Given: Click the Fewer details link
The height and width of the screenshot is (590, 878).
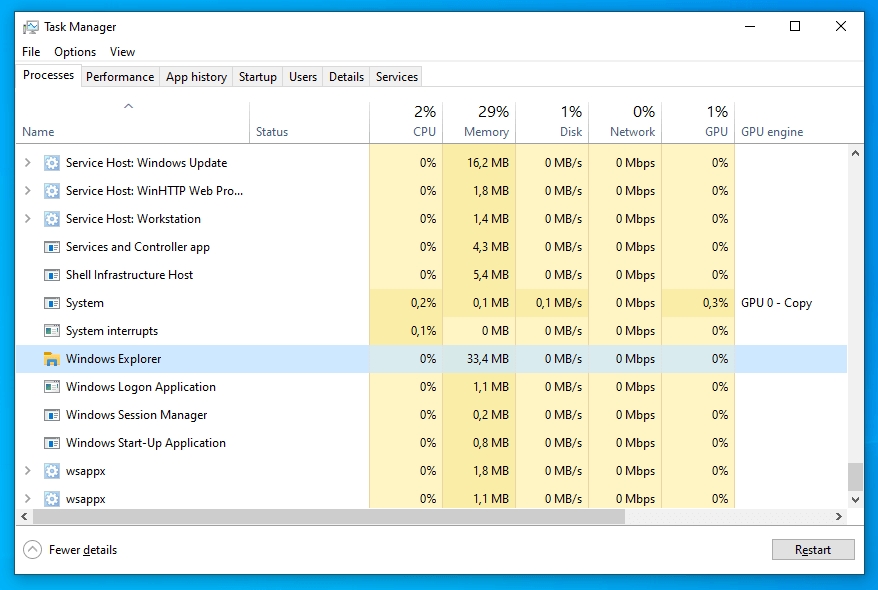Looking at the screenshot, I should [83, 550].
